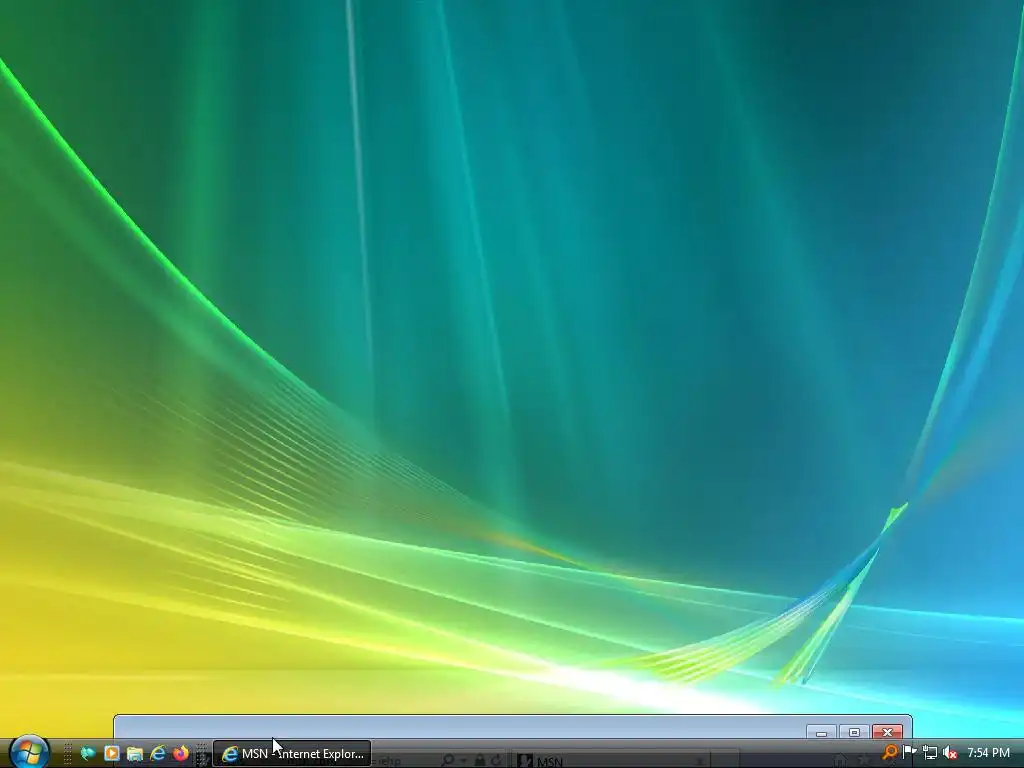Viewport: 1024px width, 768px height.
Task: Close the Internet Explorer window
Action: click(888, 733)
